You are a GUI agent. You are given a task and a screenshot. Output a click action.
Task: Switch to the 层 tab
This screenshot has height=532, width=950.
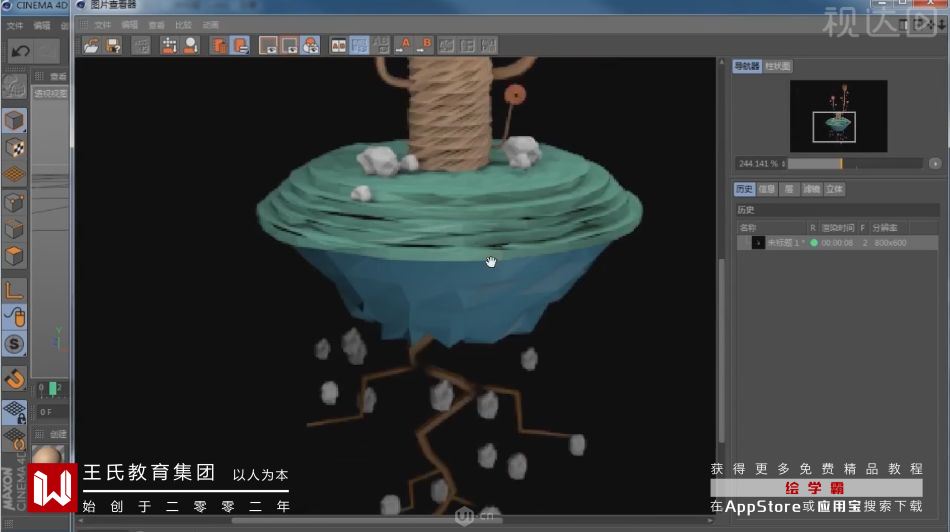[x=789, y=189]
